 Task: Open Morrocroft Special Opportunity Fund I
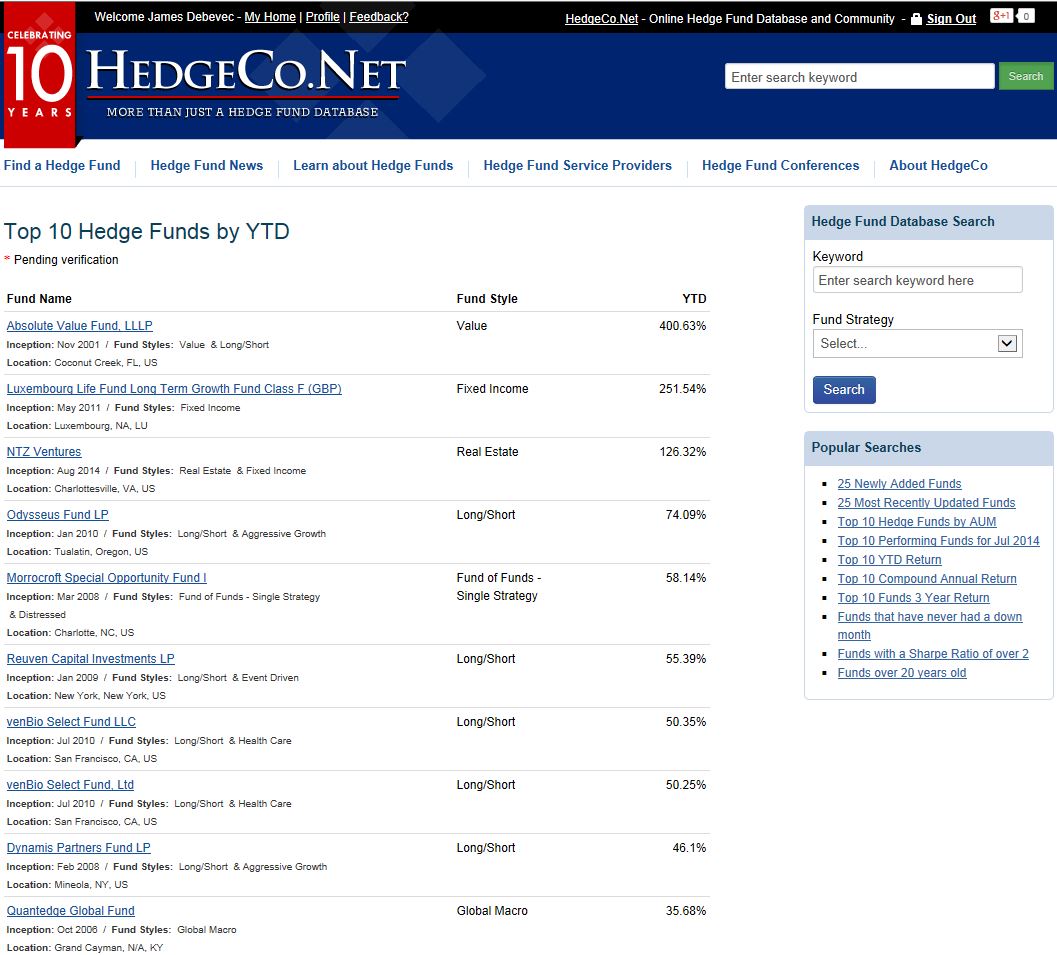pos(107,578)
